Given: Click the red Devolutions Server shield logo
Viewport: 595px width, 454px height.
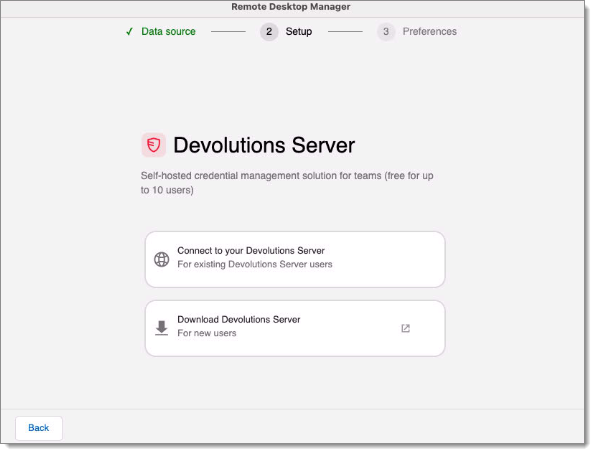Looking at the screenshot, I should click(154, 145).
